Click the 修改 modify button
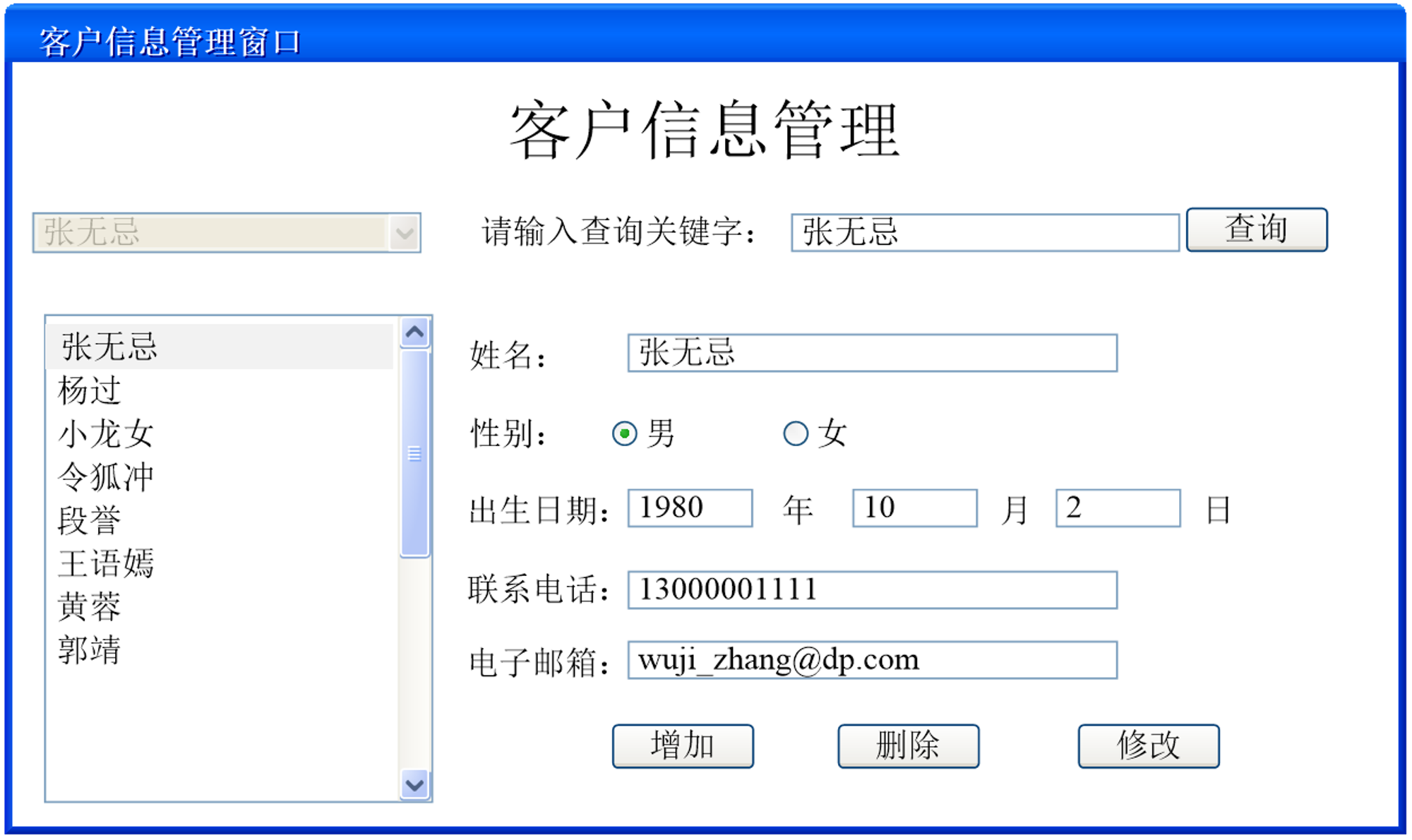The image size is (1412, 840). [x=1148, y=745]
